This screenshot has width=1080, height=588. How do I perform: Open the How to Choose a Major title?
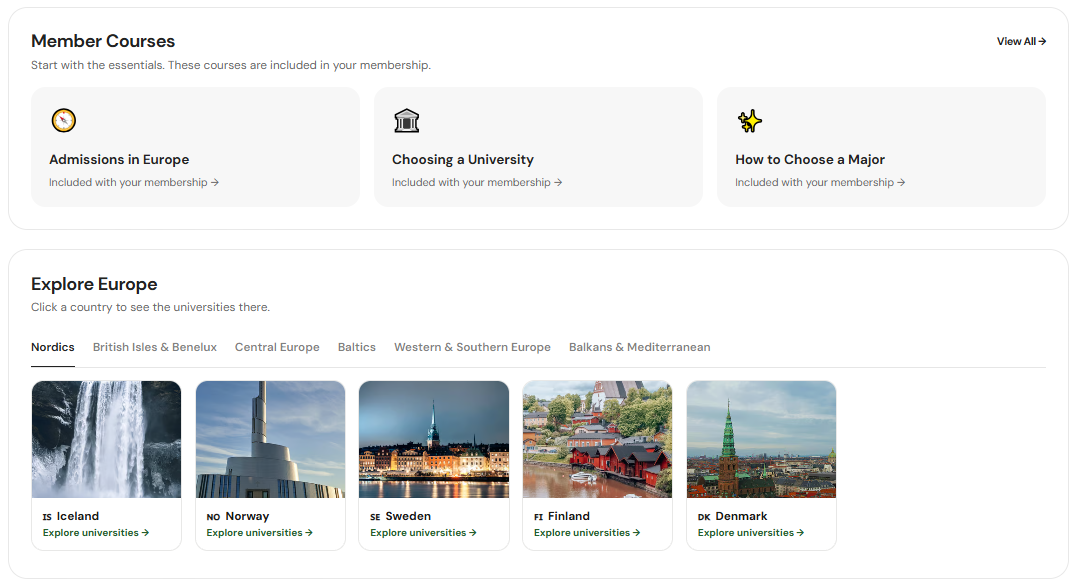point(809,159)
